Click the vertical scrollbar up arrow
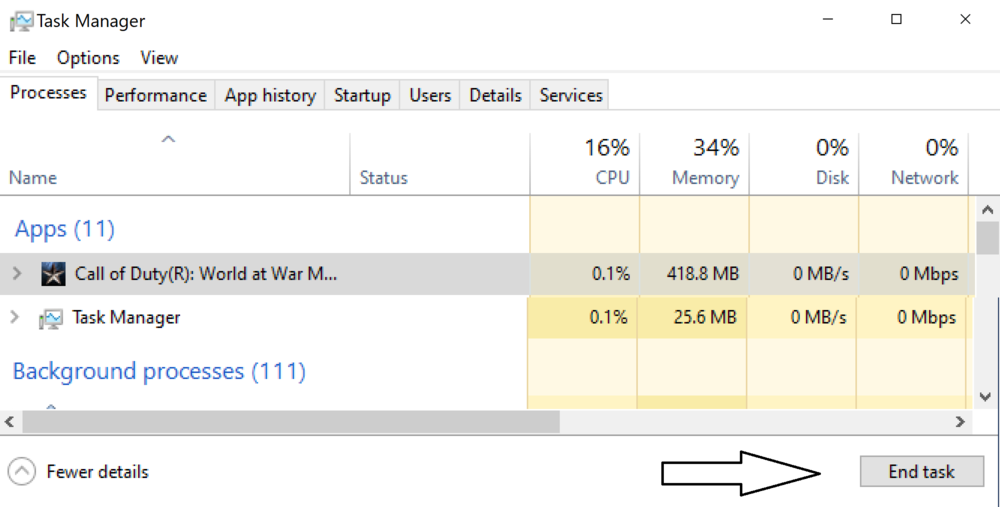This screenshot has width=1000, height=507. [x=988, y=210]
